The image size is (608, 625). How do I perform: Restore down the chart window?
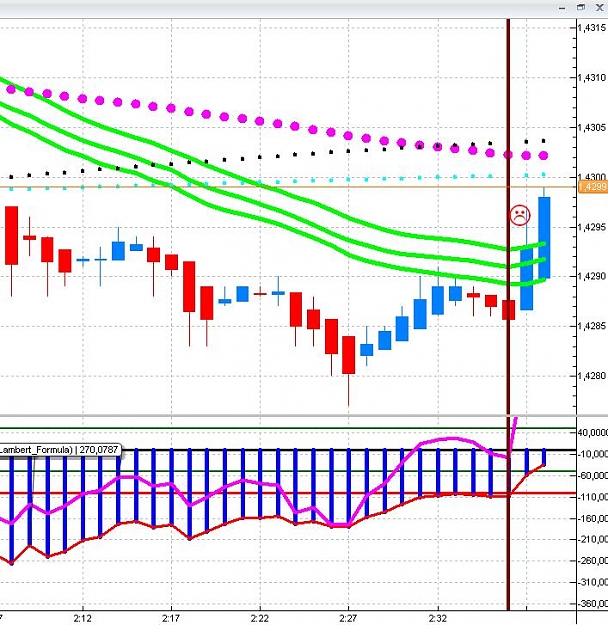click(x=581, y=7)
